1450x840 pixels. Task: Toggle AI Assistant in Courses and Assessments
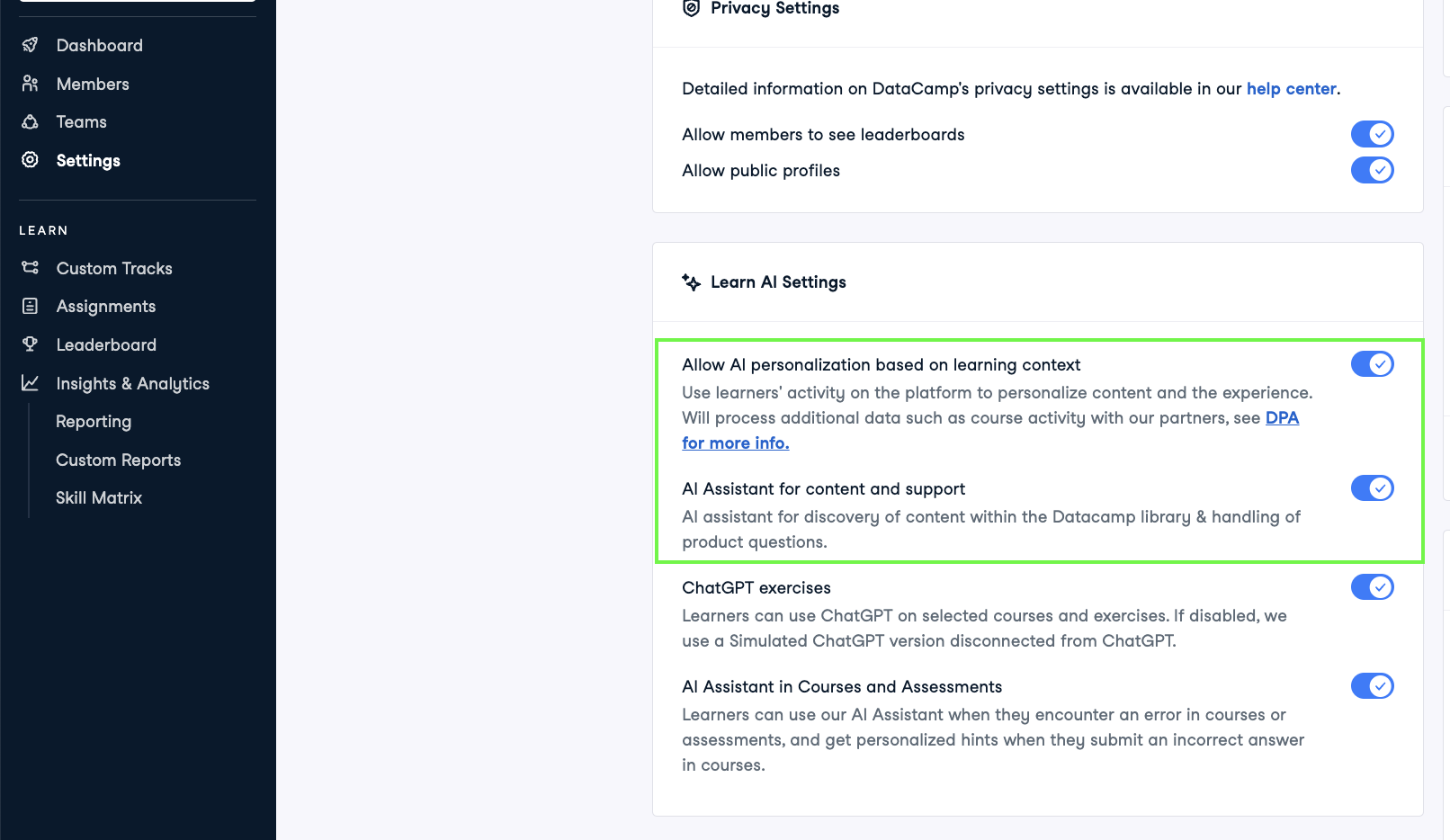coord(1372,686)
